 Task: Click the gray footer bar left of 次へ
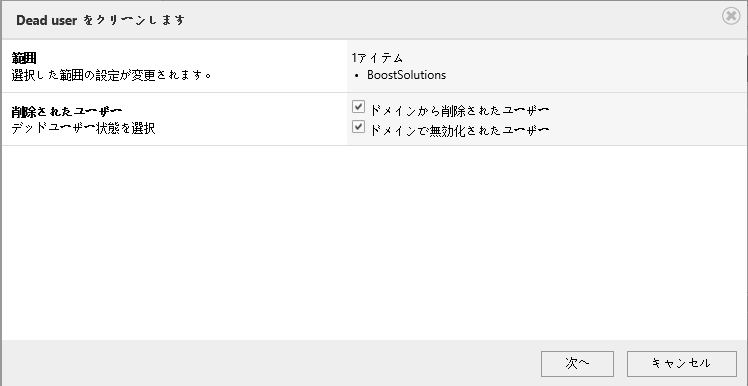click(271, 364)
